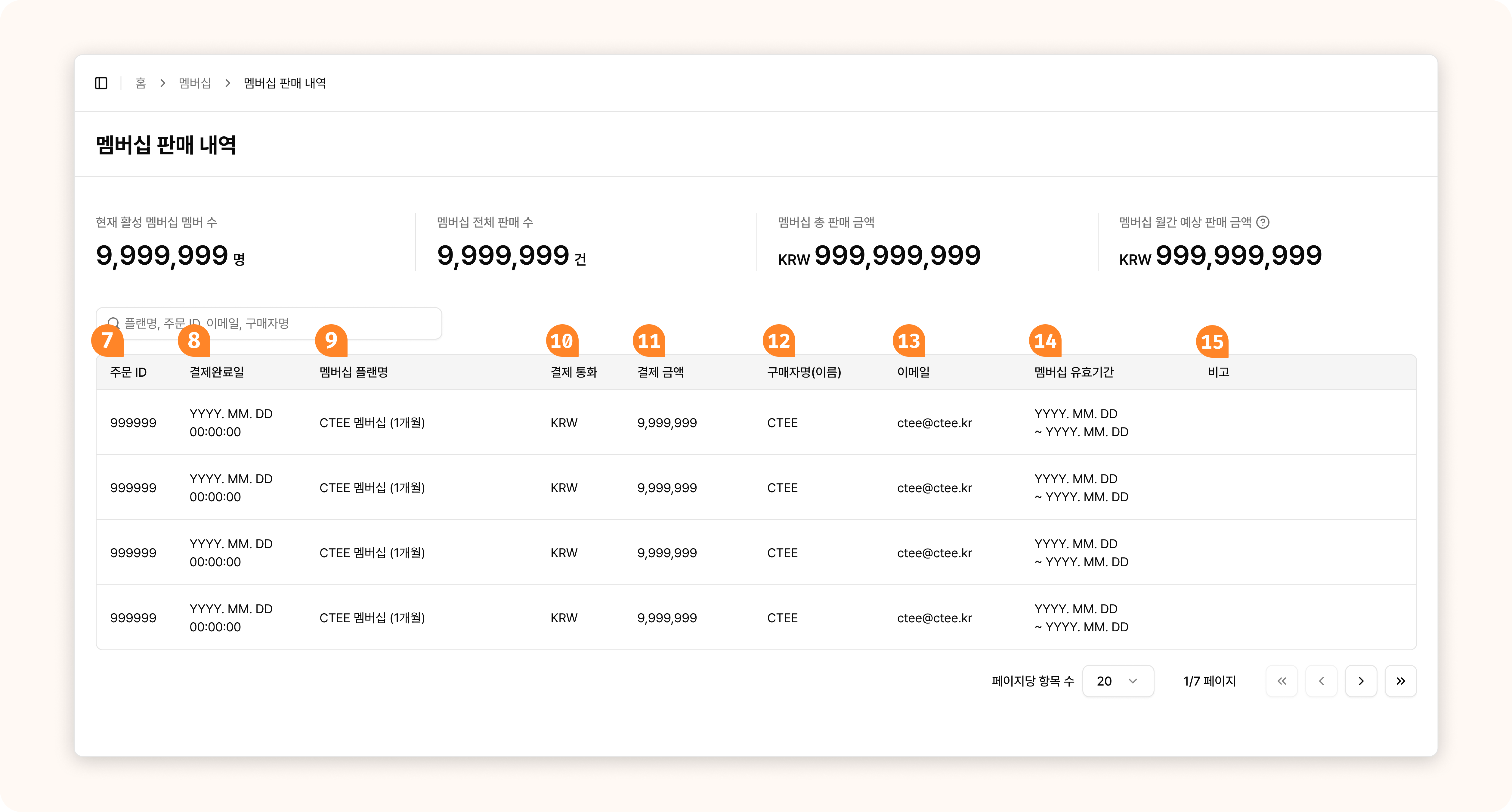Click the 결제완료일 column header
Image resolution: width=1512 pixels, height=812 pixels.
click(217, 372)
